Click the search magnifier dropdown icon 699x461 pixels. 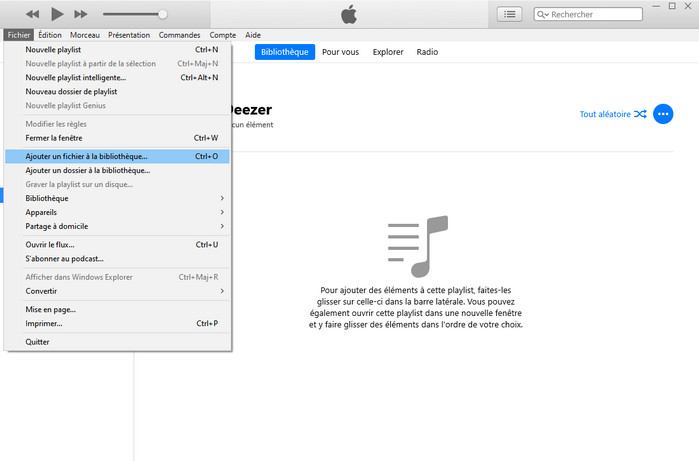(543, 14)
